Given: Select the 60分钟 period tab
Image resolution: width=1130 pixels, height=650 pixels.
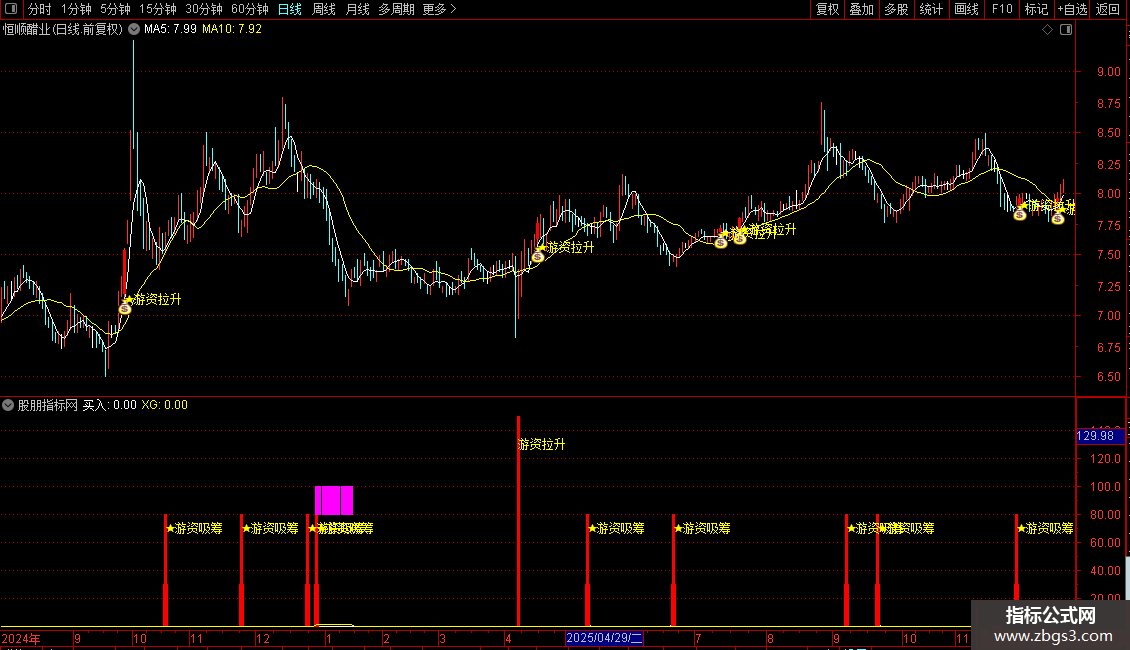Looking at the screenshot, I should click(x=250, y=9).
